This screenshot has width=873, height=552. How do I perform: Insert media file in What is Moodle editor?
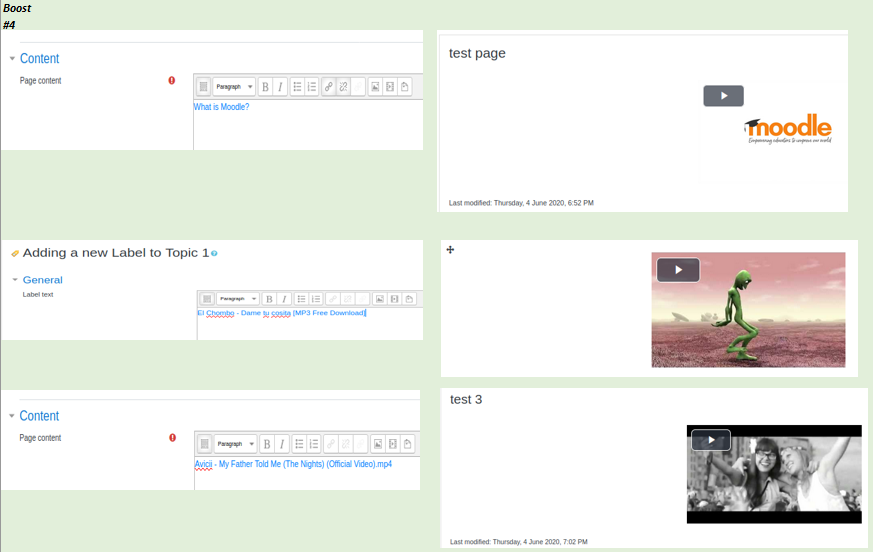click(390, 87)
